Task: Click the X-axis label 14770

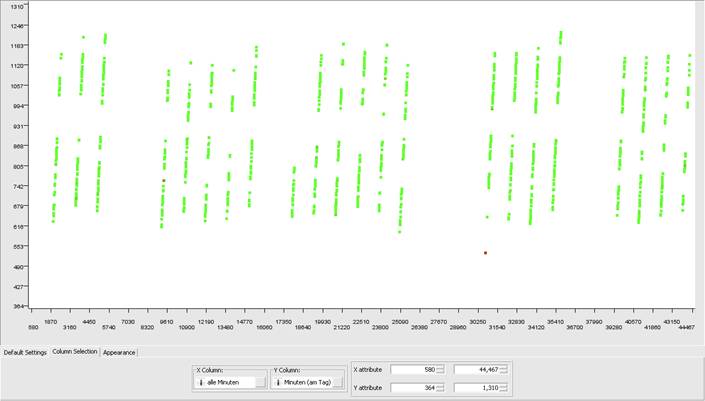Action: pos(245,322)
